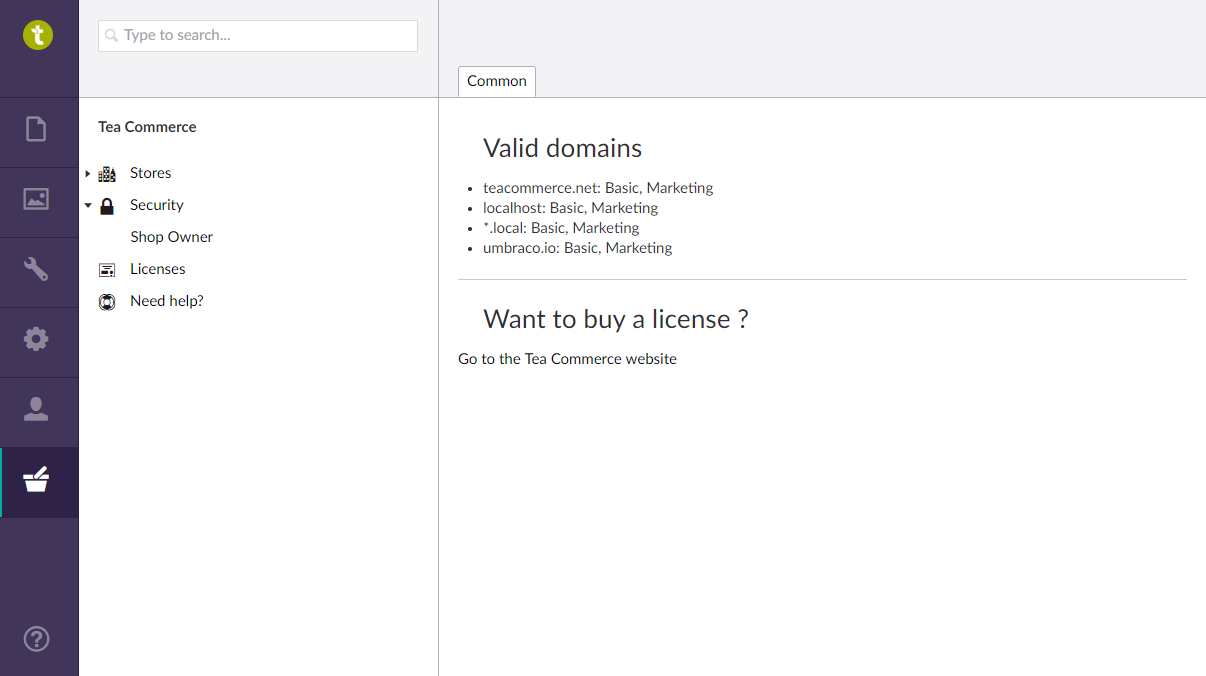
Task: Click the Licenses certificate icon
Action: point(107,270)
